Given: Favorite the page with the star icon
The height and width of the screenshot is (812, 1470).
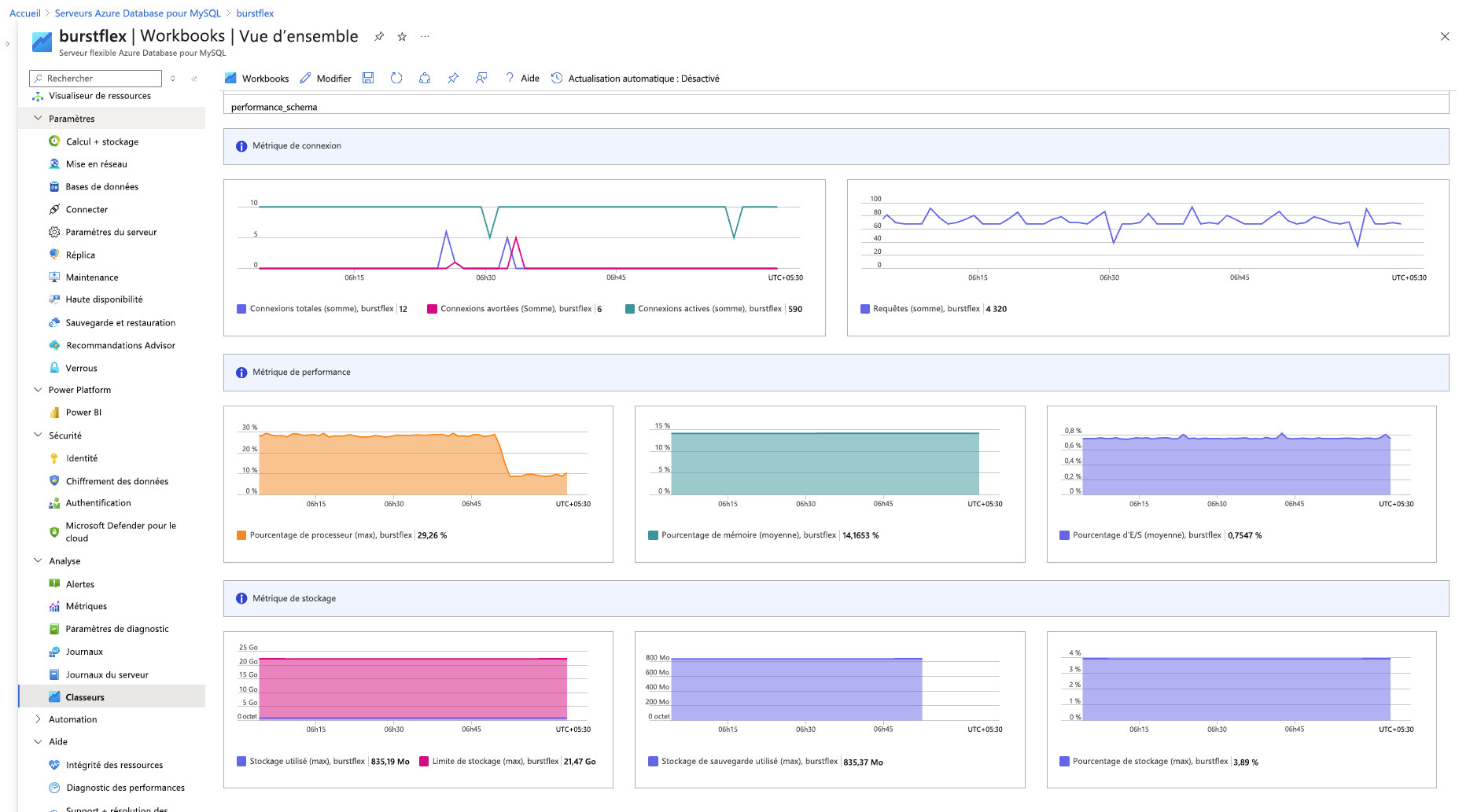Looking at the screenshot, I should (402, 37).
